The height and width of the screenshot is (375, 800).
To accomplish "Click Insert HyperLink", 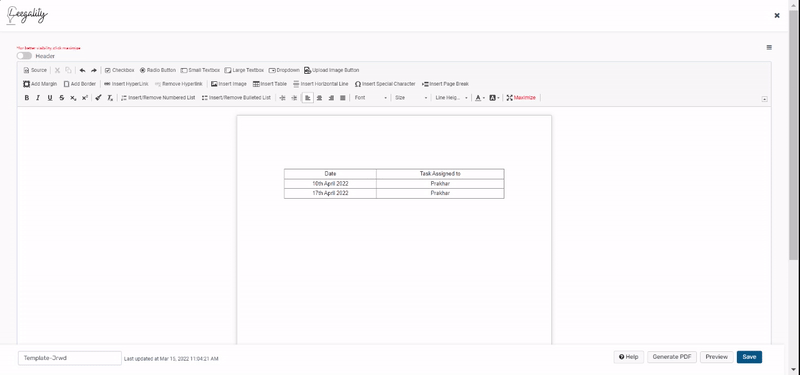I will (x=126, y=84).
